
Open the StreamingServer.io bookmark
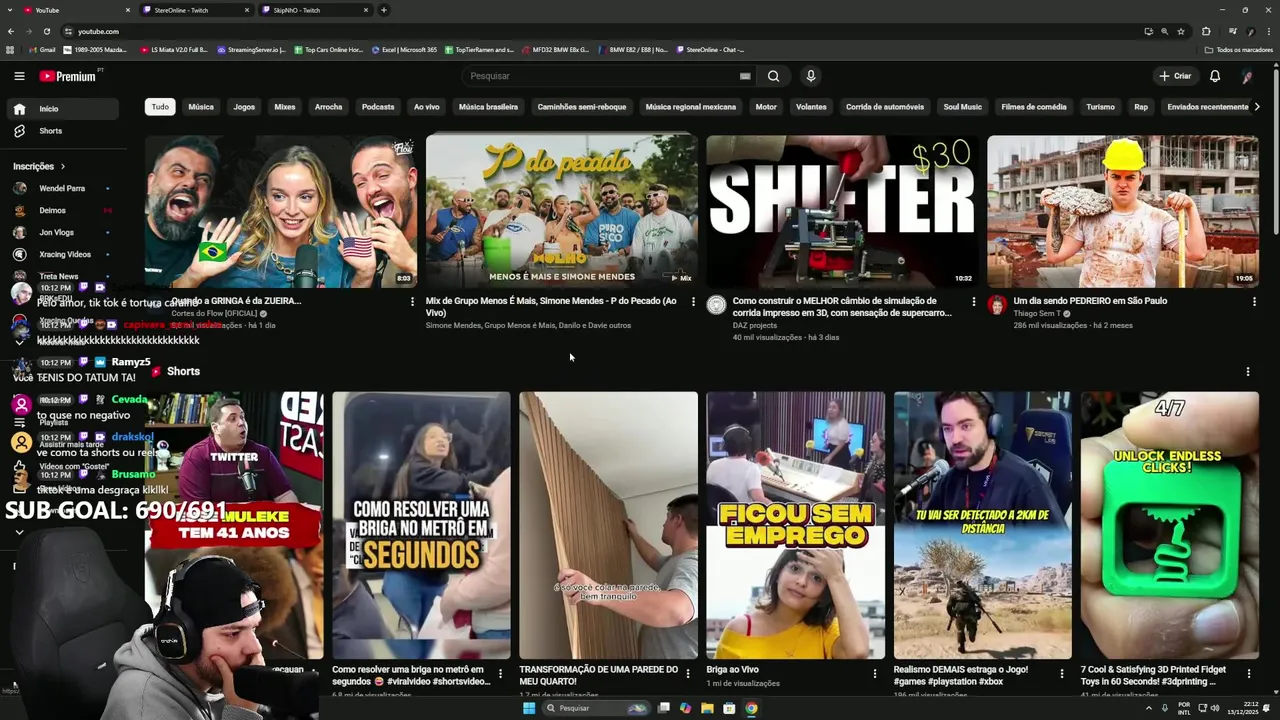click(x=251, y=50)
